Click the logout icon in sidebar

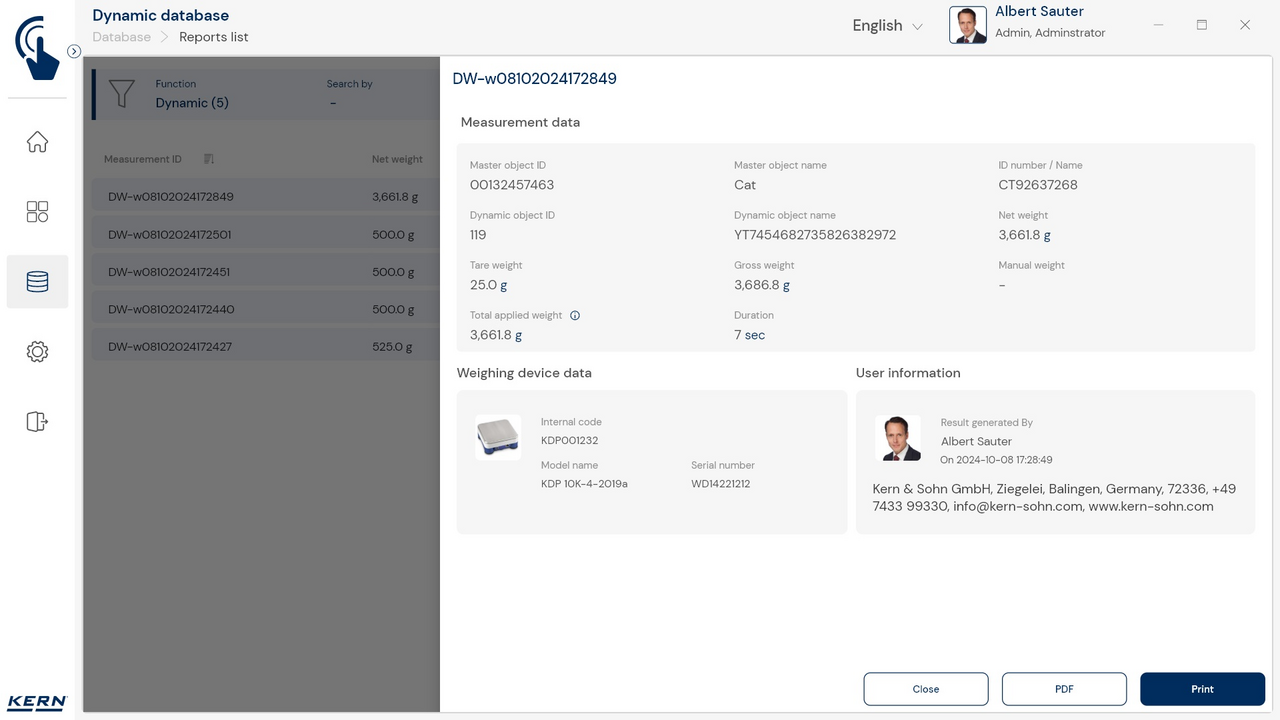pos(37,422)
